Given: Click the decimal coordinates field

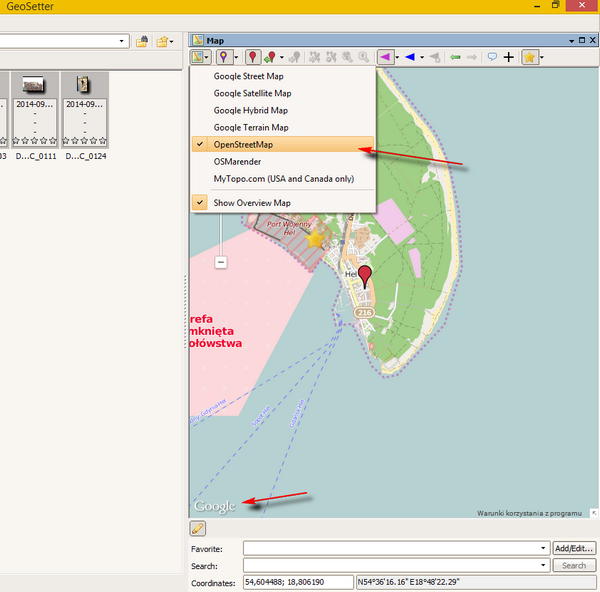Looking at the screenshot, I should point(298,582).
